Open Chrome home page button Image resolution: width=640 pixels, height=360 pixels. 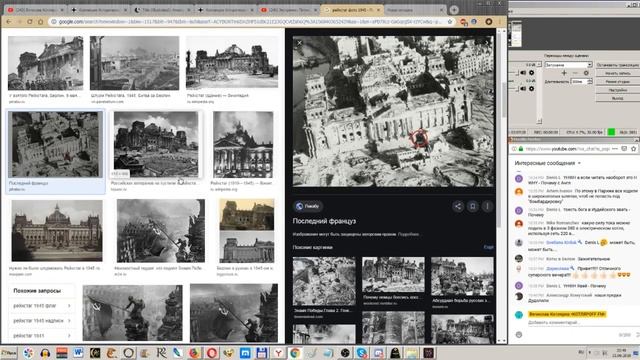point(40,22)
